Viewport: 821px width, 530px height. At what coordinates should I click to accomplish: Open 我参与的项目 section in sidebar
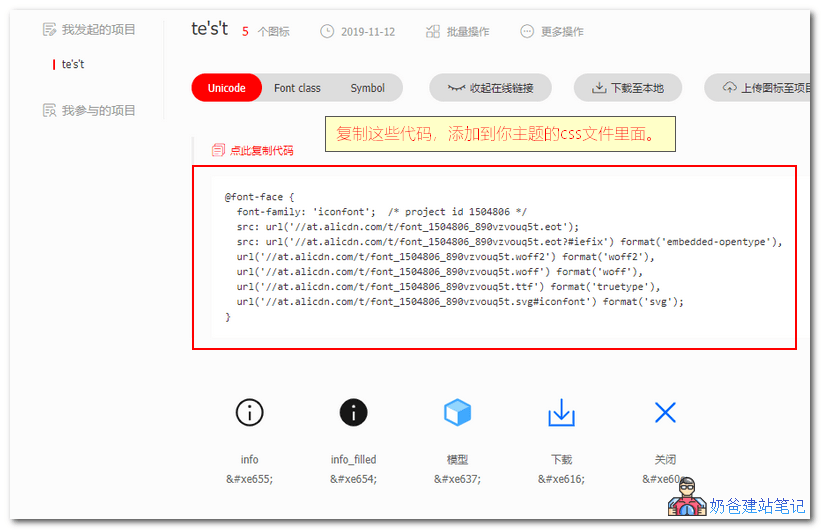pos(89,111)
